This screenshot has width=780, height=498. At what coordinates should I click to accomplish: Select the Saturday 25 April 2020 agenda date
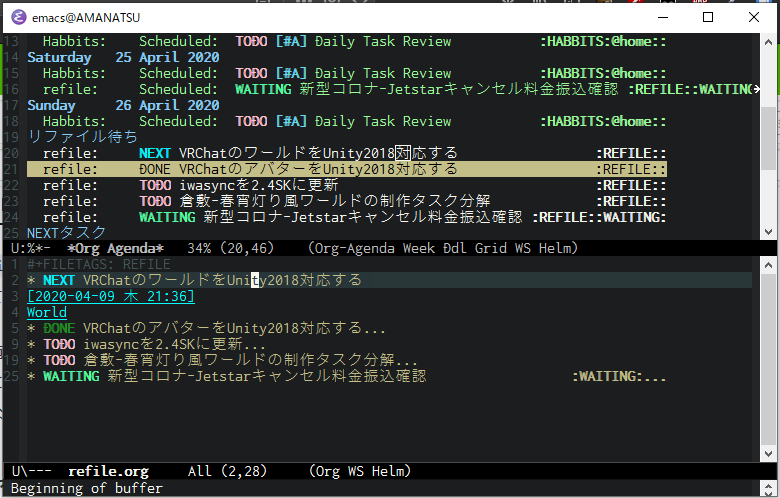pyautogui.click(x=123, y=58)
